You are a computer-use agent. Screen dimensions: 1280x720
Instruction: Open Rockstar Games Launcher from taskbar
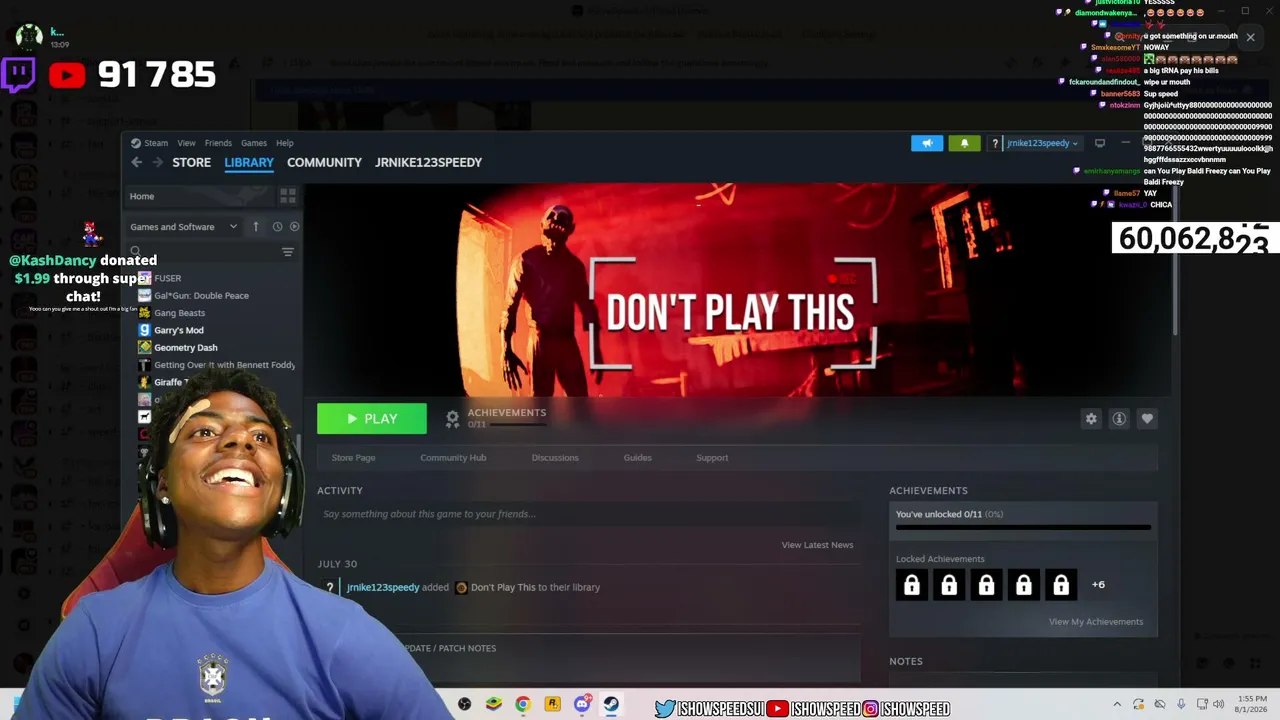552,705
